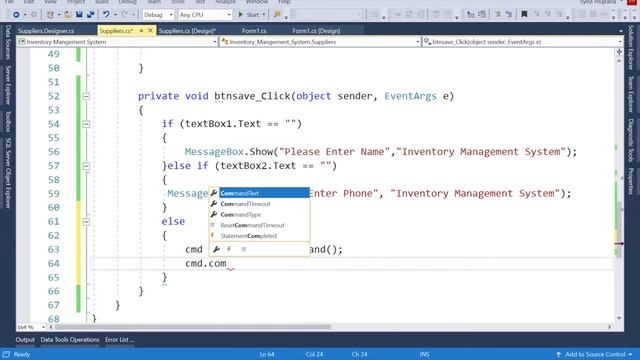The image size is (640, 360).
Task: Select StatementCompleted in IntelliSense list
Action: pyautogui.click(x=260, y=236)
